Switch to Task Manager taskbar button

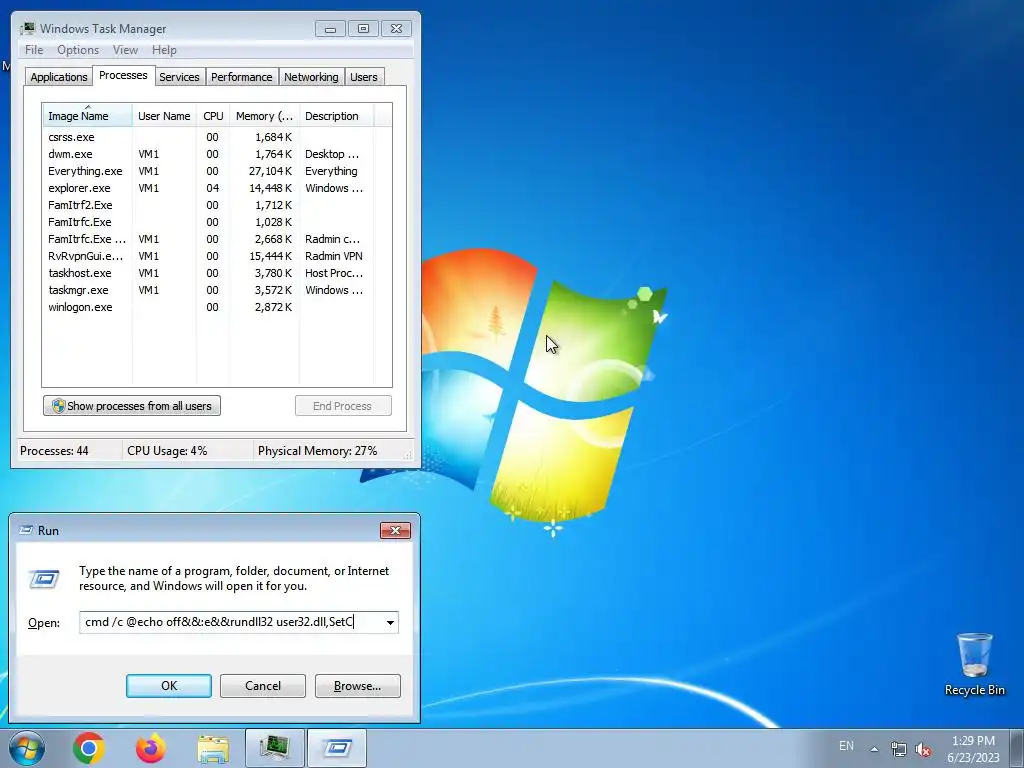click(x=275, y=748)
